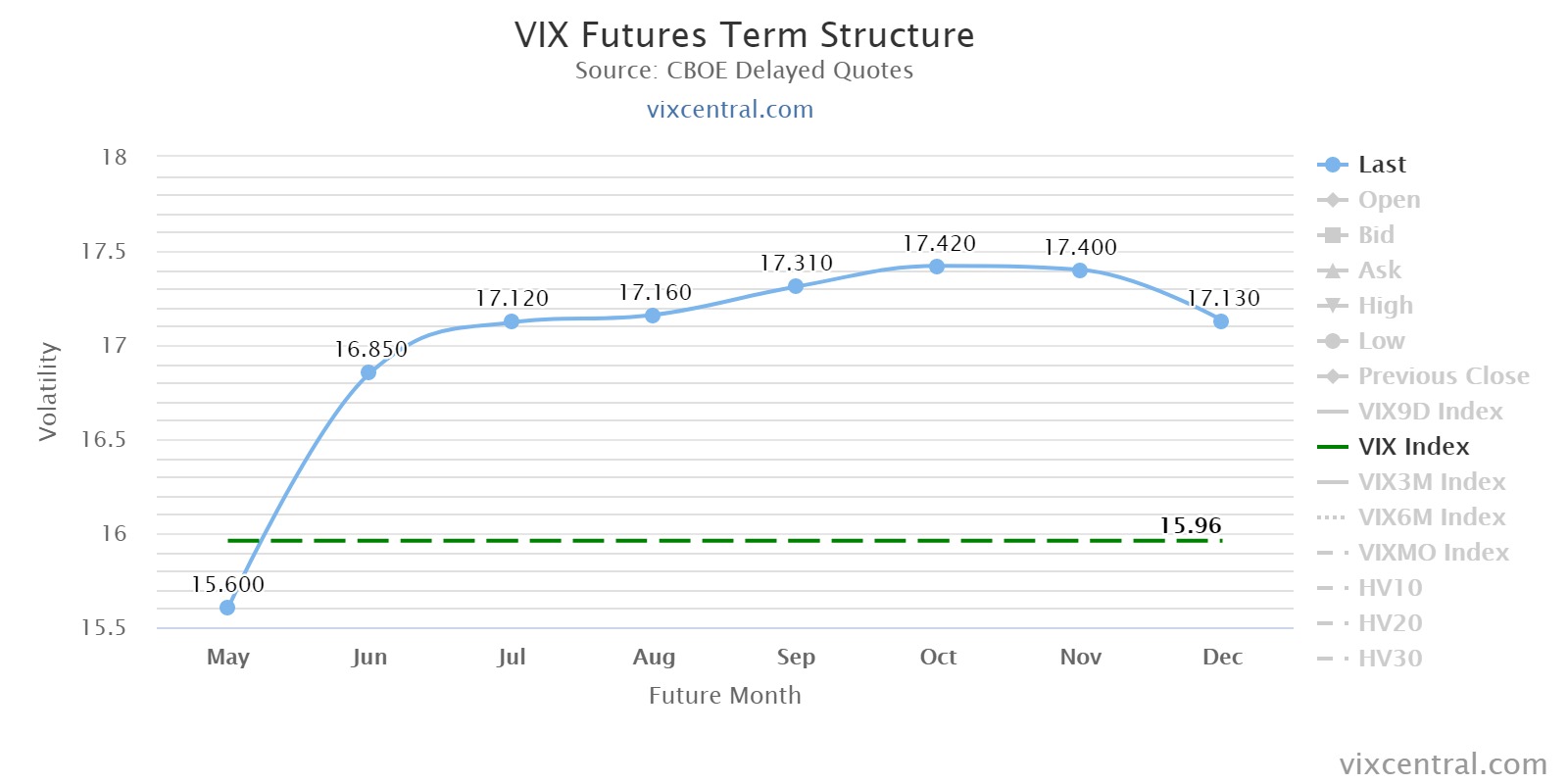
Task: Click the Low series circle legend icon
Action: tap(1332, 341)
